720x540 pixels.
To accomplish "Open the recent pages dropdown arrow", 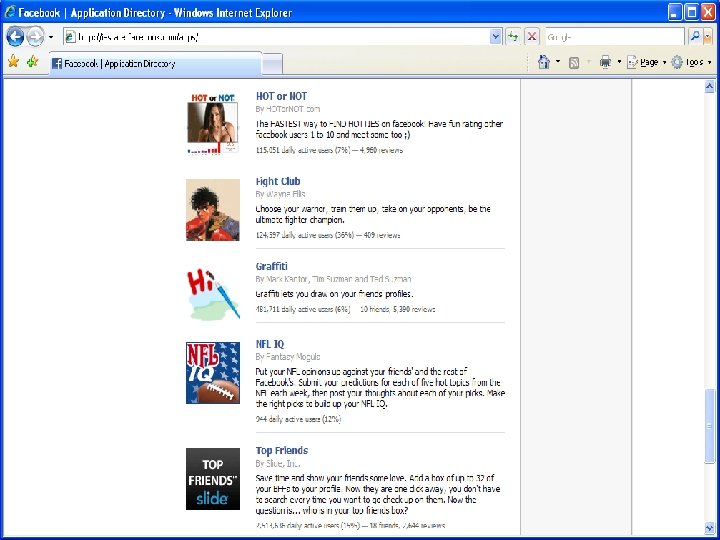I will click(51, 37).
